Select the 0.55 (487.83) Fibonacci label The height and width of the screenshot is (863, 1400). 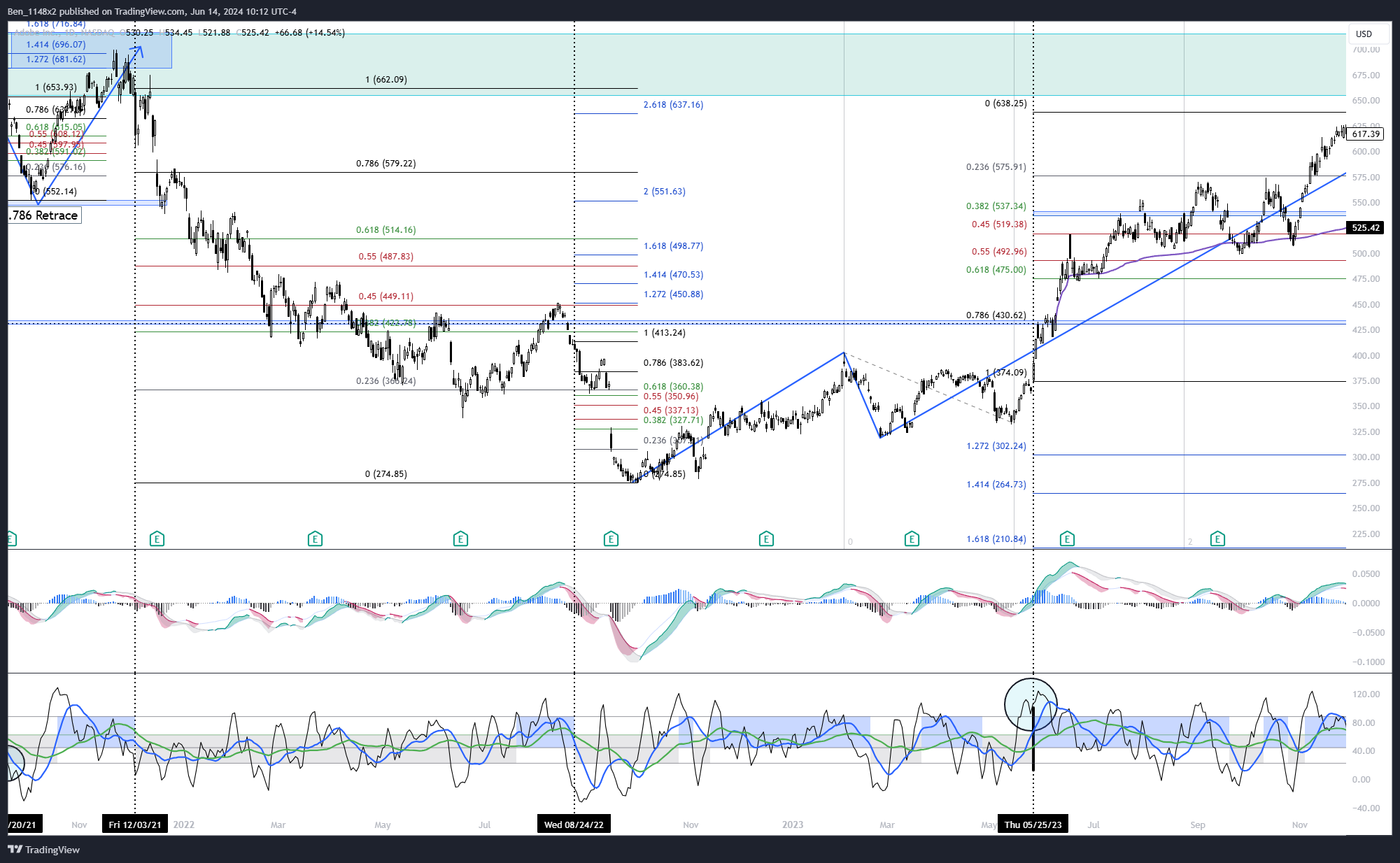[x=386, y=257]
